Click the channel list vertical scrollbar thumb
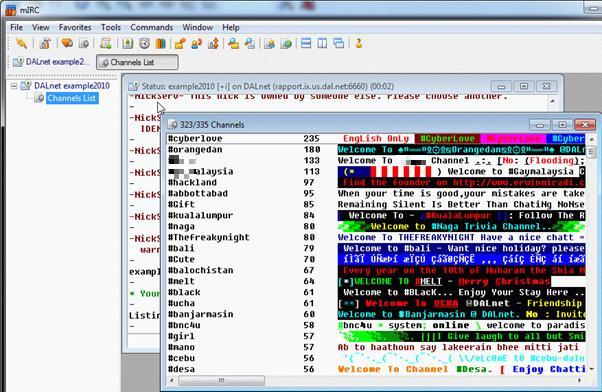This screenshot has height=392, width=602. 591,151
